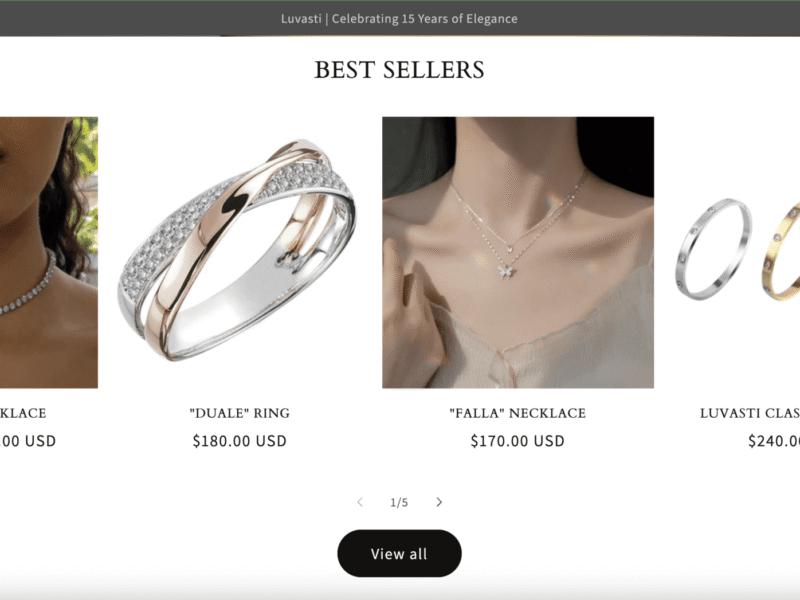Open the Luvasti Classic bangles image

pos(737,252)
